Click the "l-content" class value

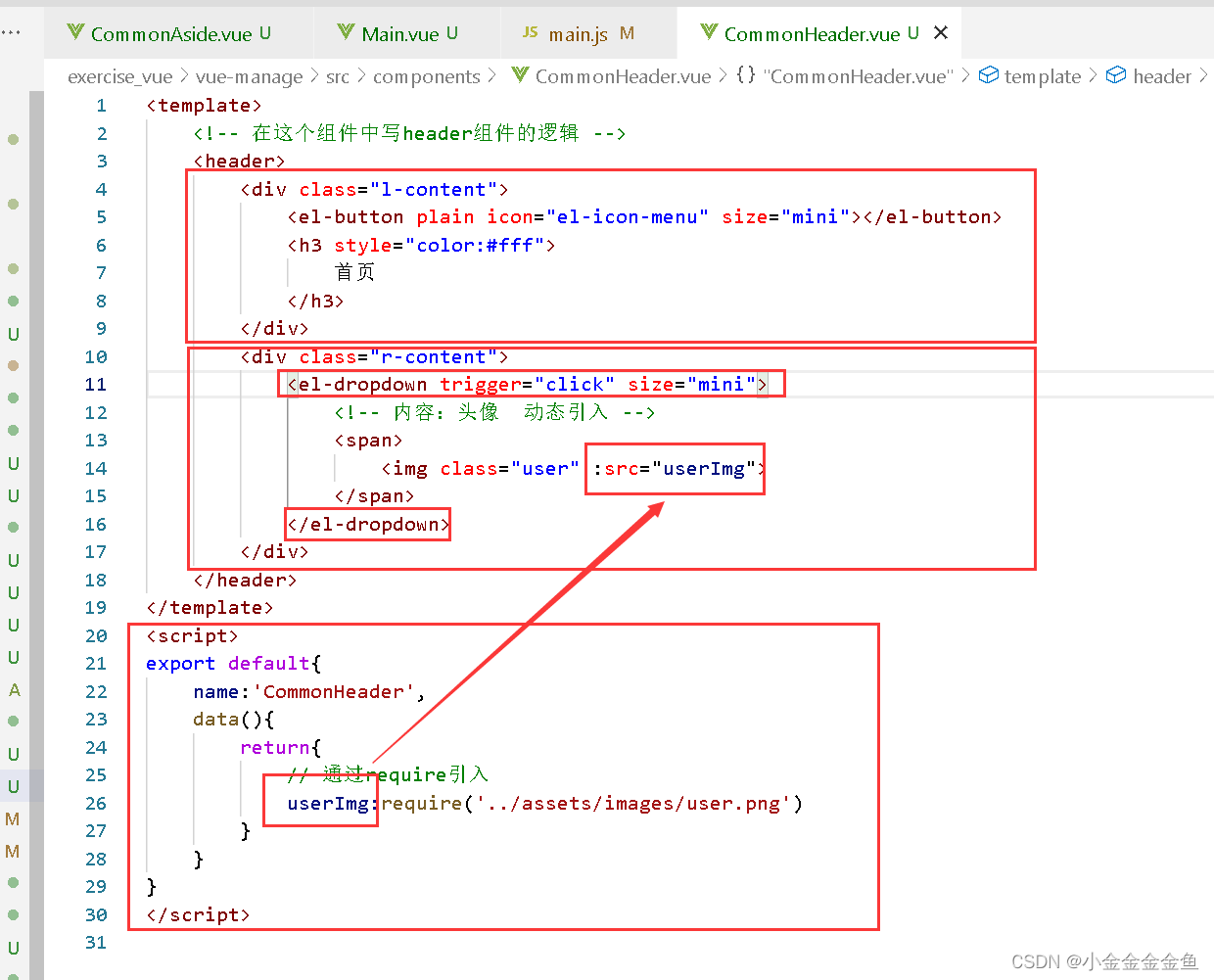[x=434, y=190]
